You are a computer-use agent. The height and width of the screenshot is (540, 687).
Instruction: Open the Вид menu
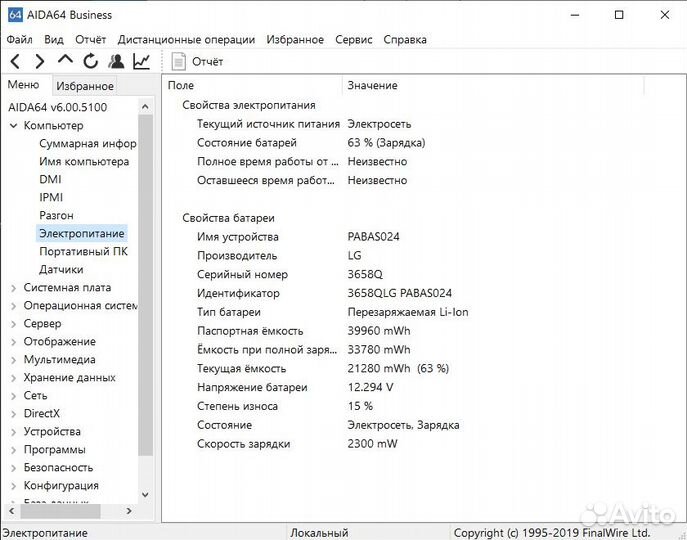tap(54, 39)
